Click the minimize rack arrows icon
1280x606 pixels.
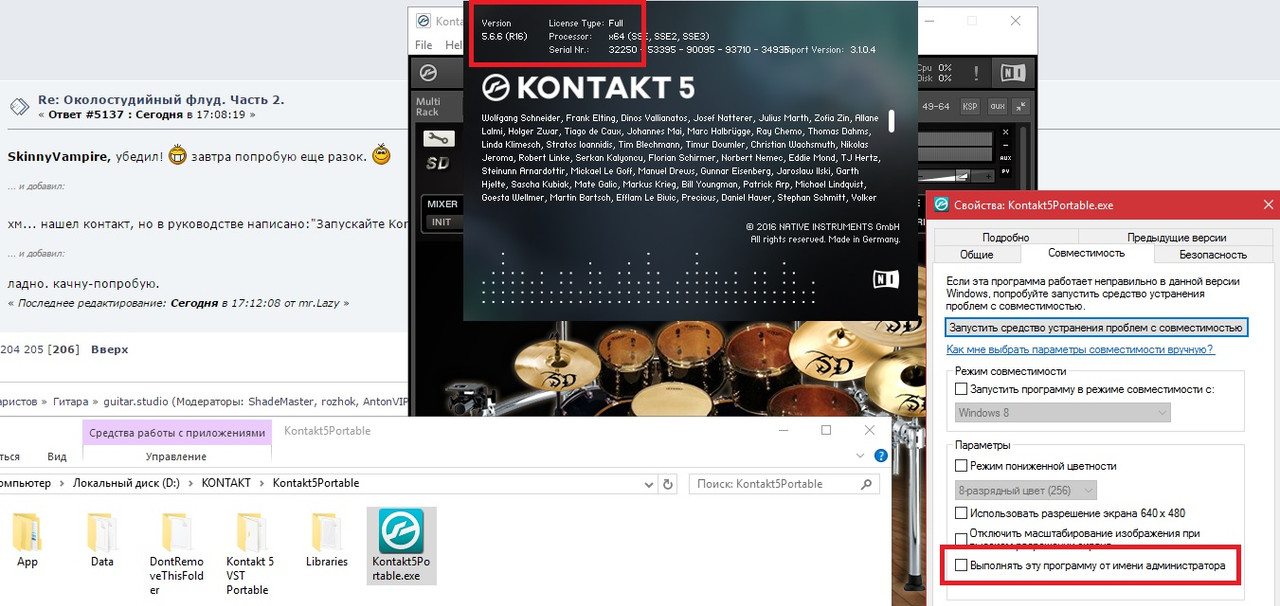pos(1021,106)
